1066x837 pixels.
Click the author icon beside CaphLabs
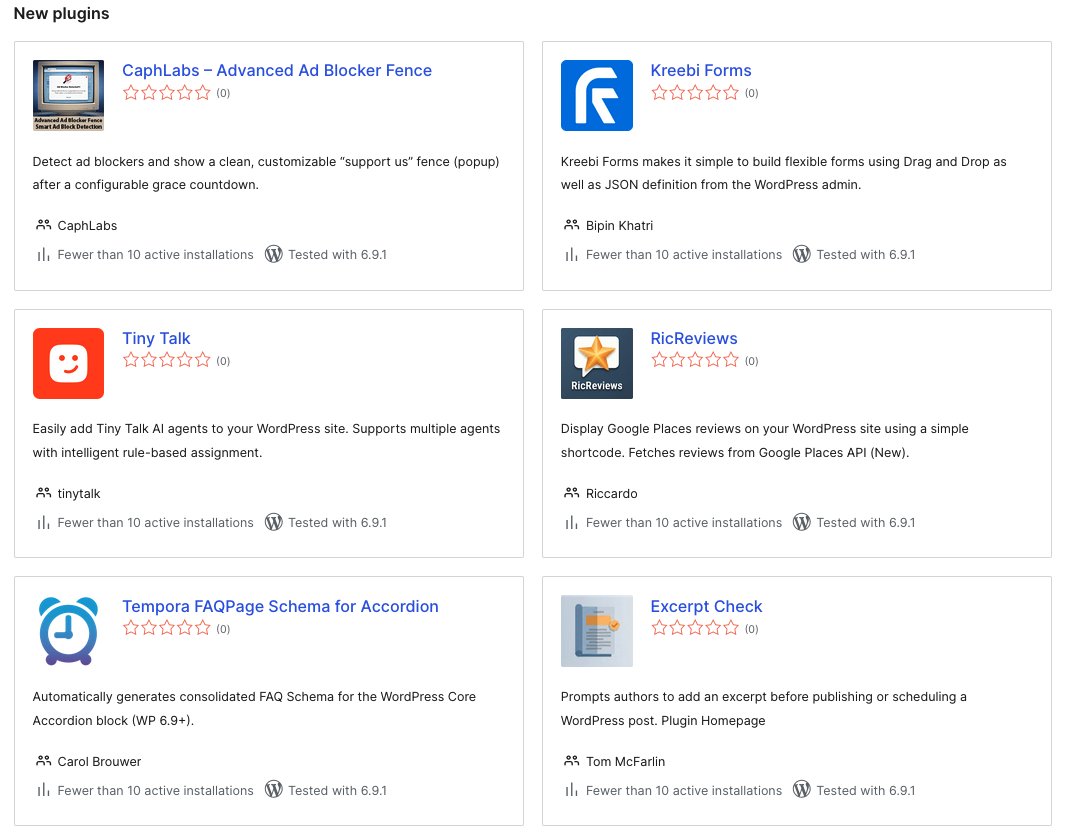(x=44, y=224)
